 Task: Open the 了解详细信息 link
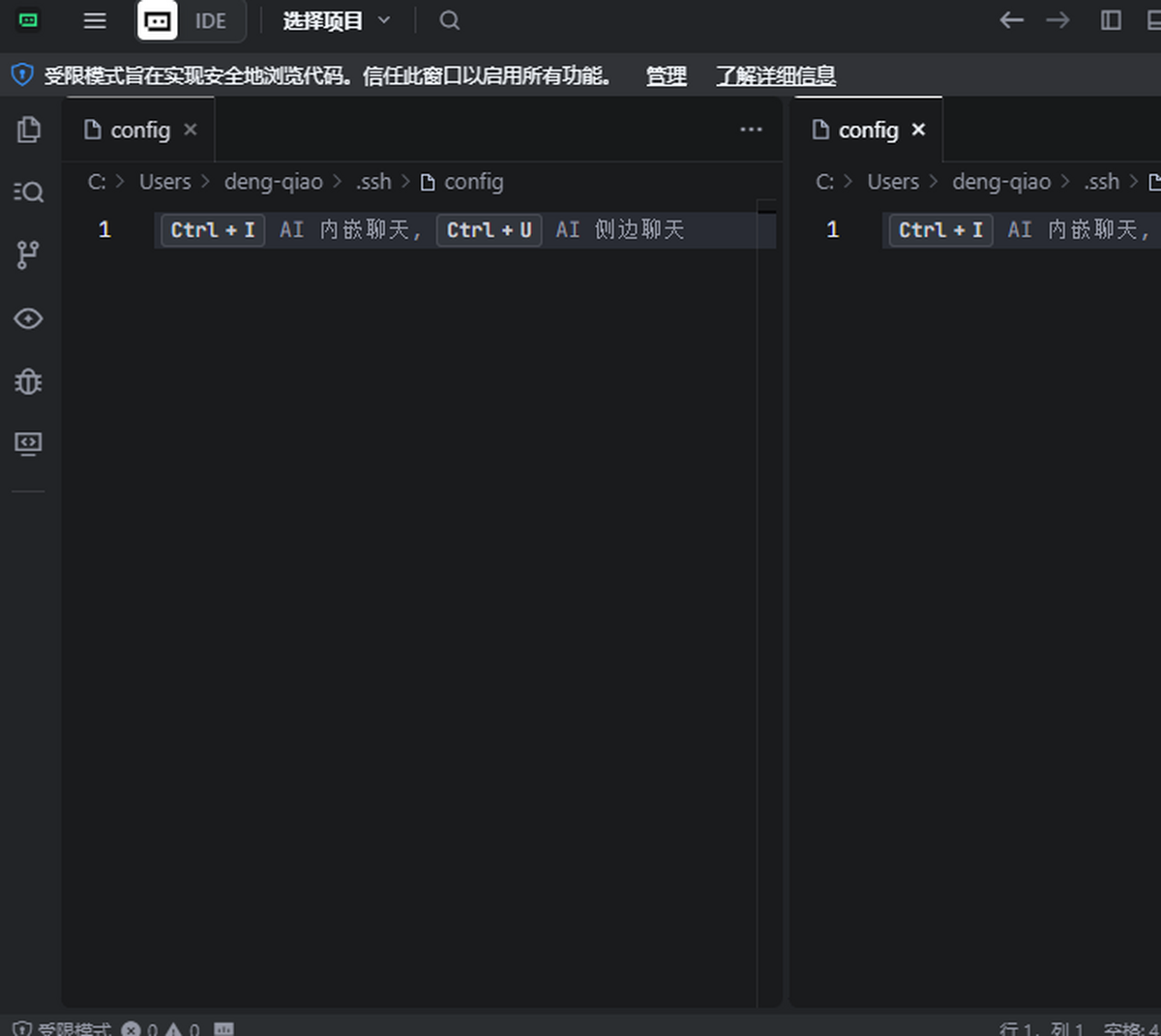(775, 75)
